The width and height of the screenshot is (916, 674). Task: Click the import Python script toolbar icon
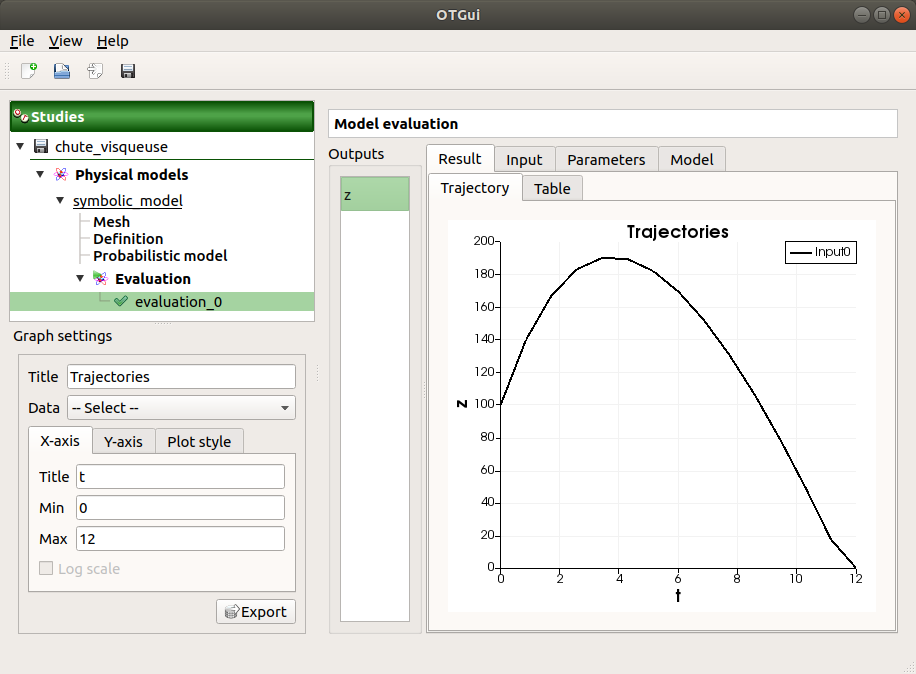tap(94, 71)
